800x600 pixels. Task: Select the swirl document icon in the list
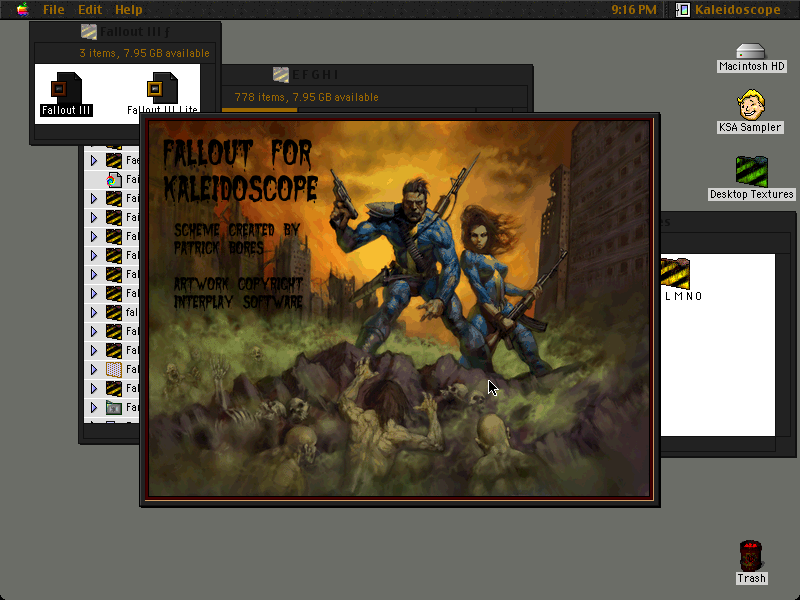[x=113, y=180]
